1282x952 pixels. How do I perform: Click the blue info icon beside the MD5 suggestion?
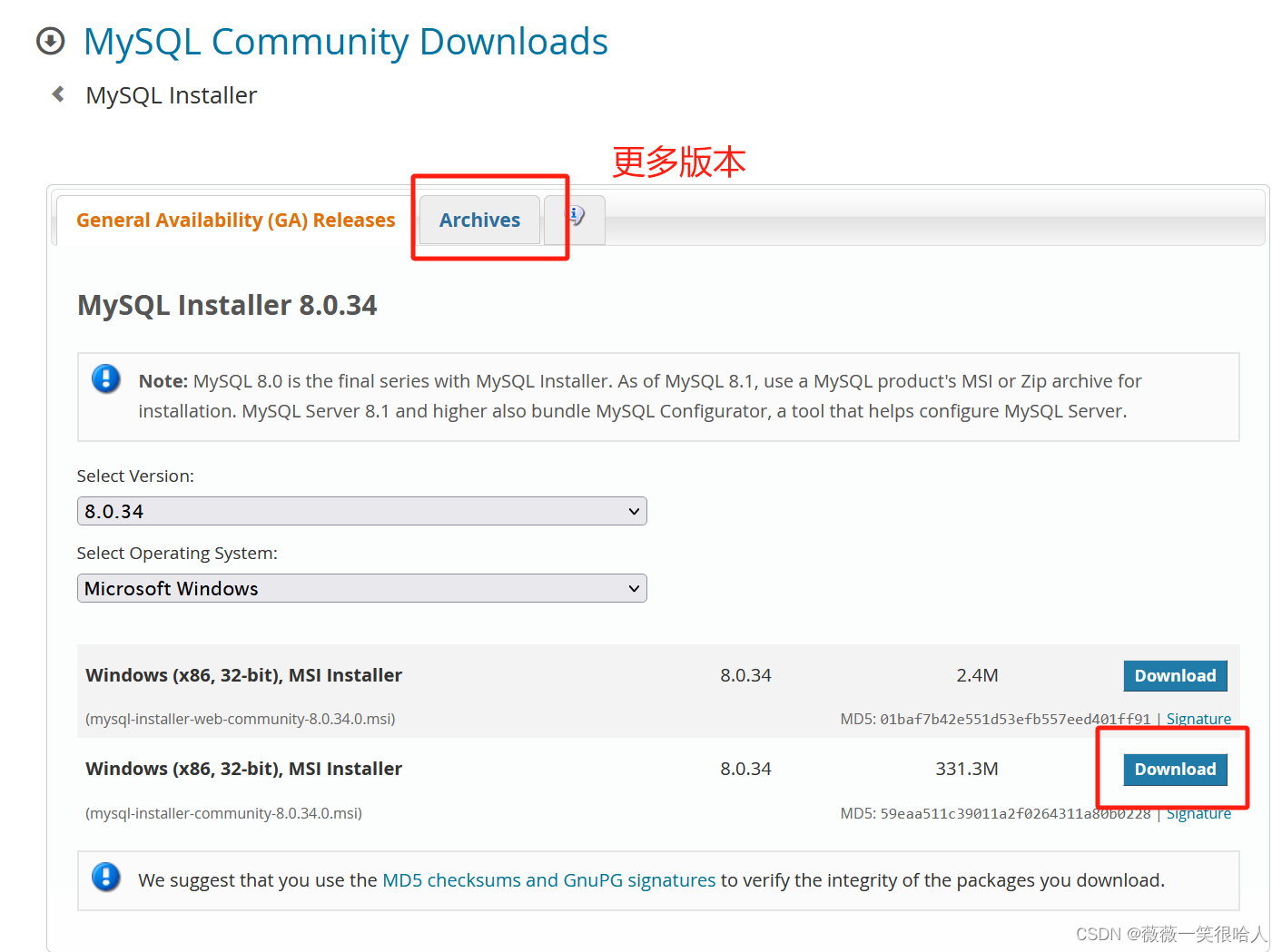[106, 878]
